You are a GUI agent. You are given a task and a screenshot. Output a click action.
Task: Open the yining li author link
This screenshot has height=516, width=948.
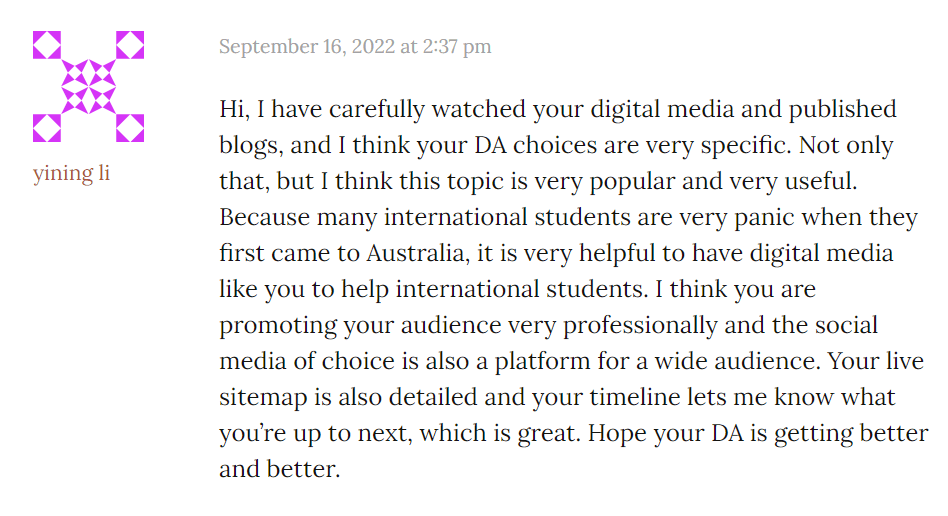[x=71, y=173]
